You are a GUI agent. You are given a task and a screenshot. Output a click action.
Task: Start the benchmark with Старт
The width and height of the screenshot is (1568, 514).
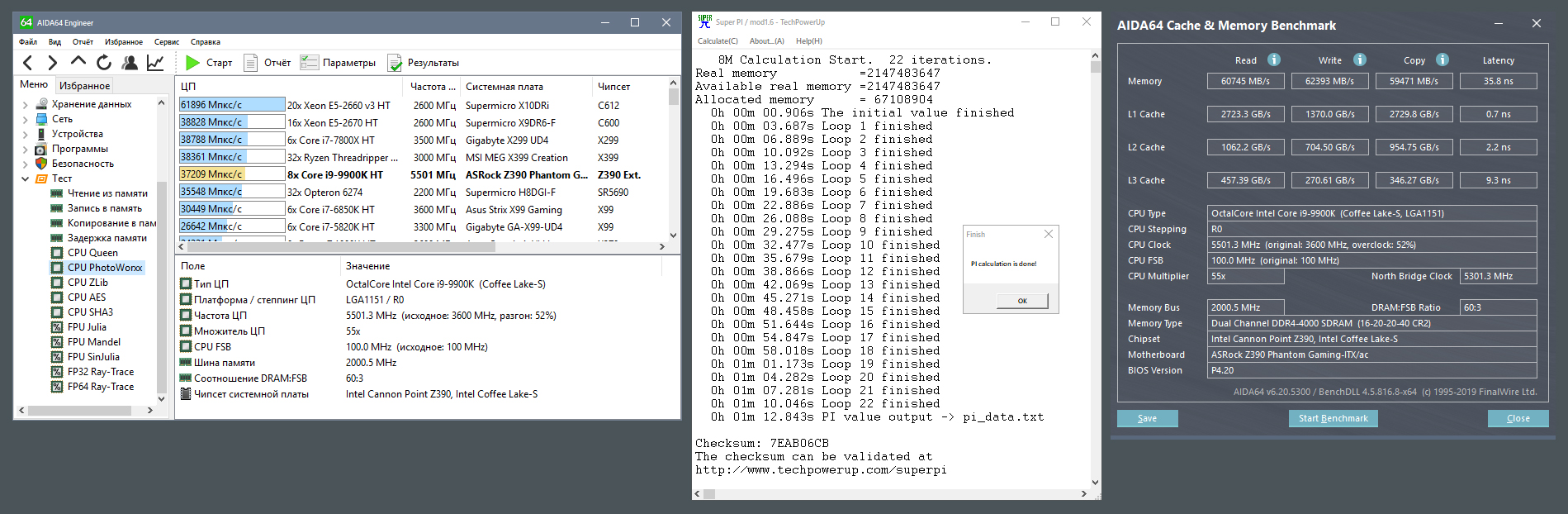[x=209, y=63]
